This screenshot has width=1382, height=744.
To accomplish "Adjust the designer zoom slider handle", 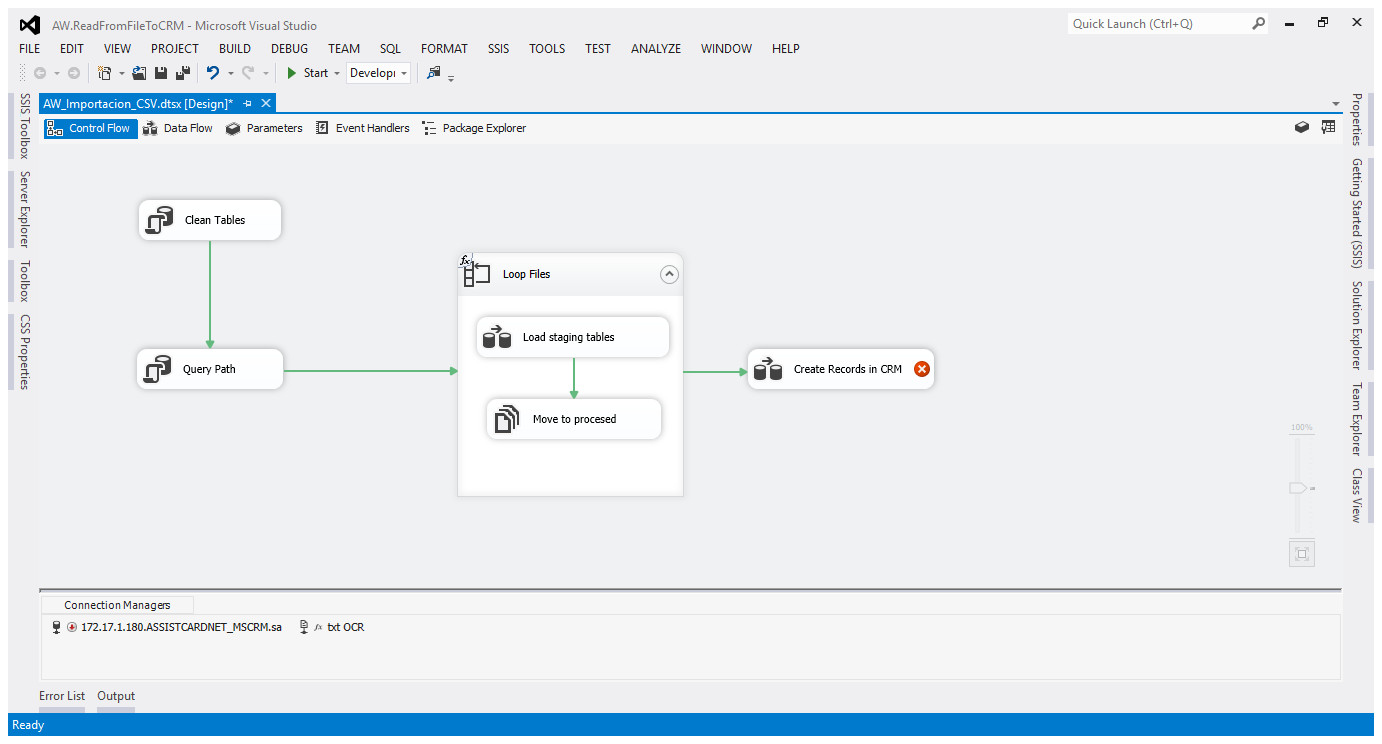I will [x=1299, y=487].
